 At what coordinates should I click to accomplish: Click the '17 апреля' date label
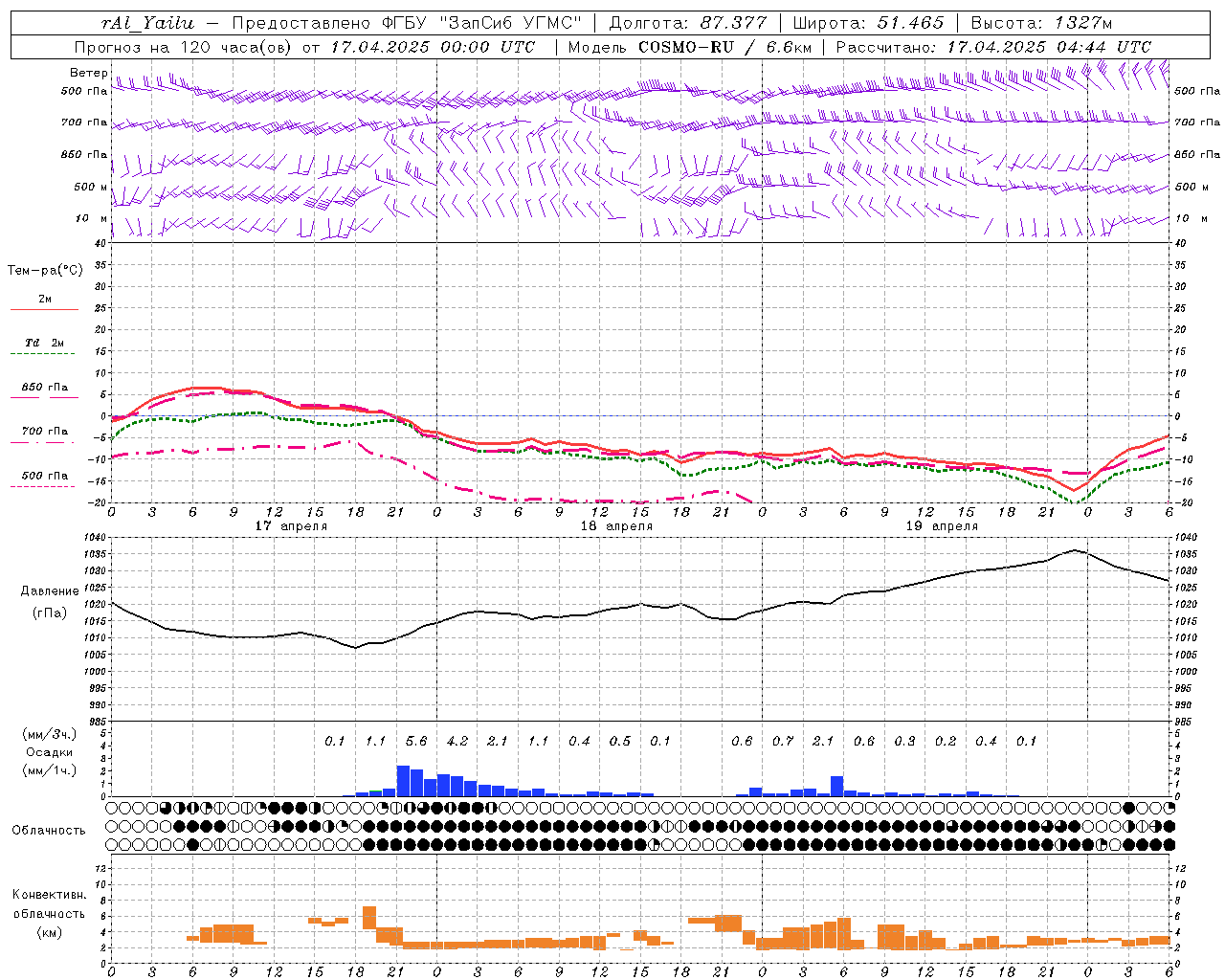291,526
